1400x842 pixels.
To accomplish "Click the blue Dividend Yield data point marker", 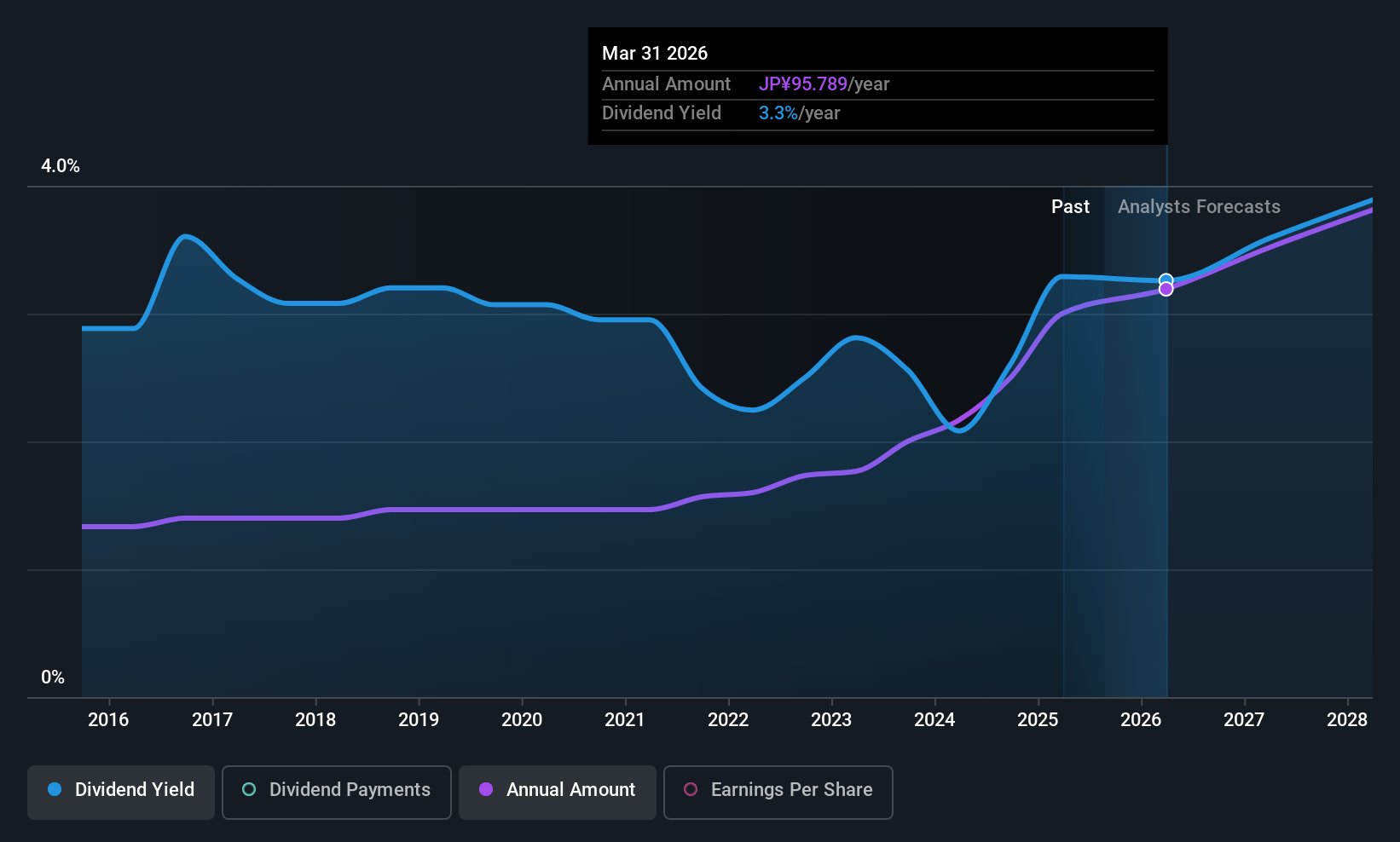I will tap(1166, 280).
